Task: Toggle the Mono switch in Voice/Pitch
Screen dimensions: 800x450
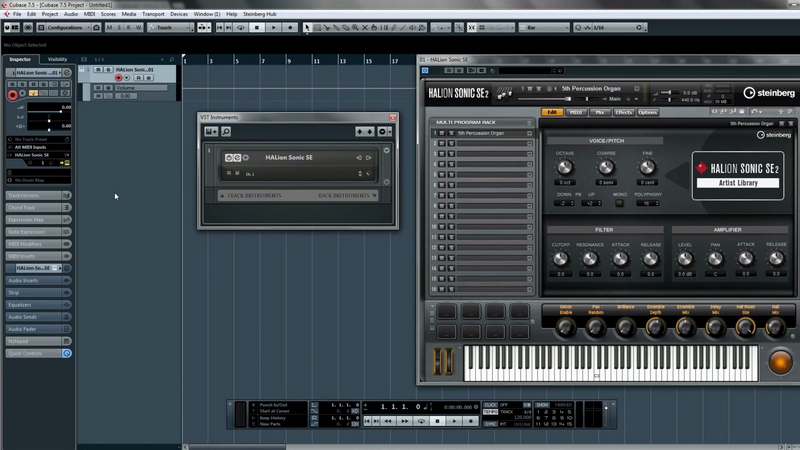Action: click(619, 203)
